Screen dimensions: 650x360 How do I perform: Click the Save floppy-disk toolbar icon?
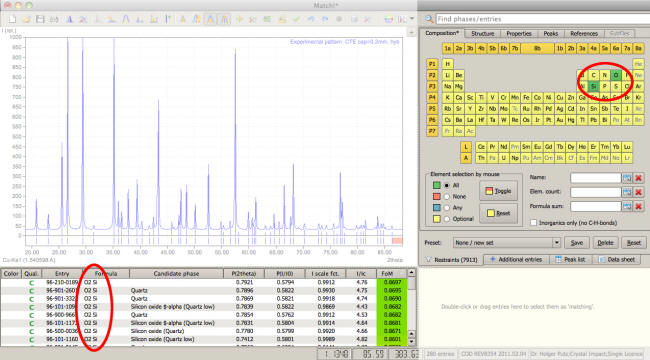[x=40, y=19]
